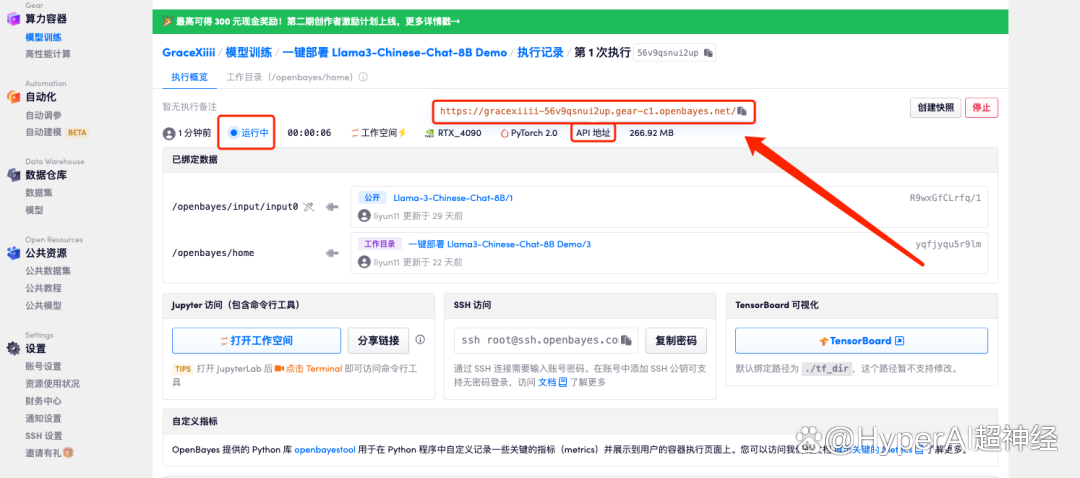Click 'API 地址' label

pos(594,133)
